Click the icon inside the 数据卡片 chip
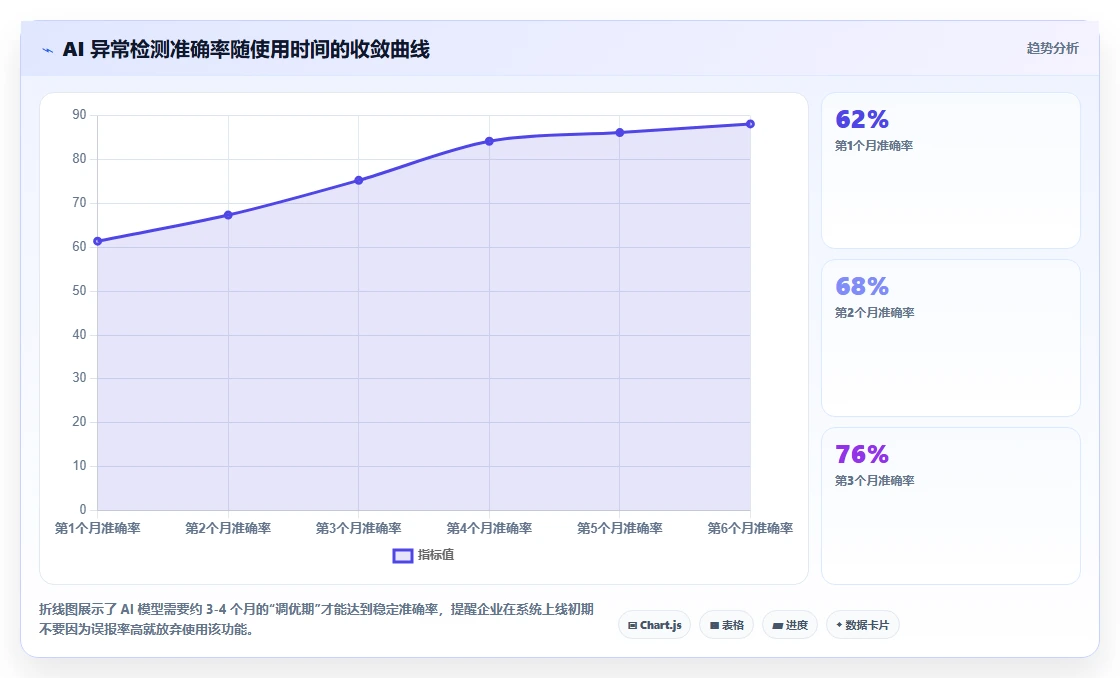 tap(839, 625)
